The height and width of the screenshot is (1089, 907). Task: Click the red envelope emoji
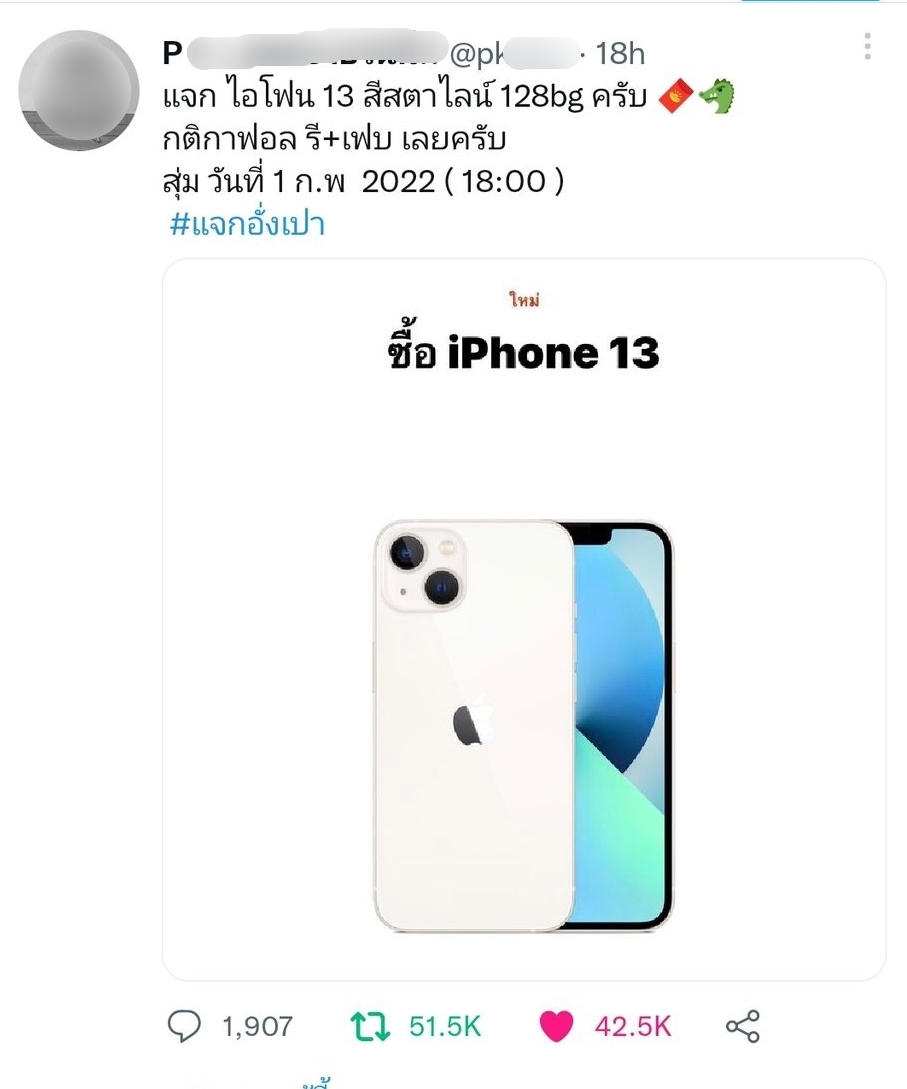[x=675, y=96]
